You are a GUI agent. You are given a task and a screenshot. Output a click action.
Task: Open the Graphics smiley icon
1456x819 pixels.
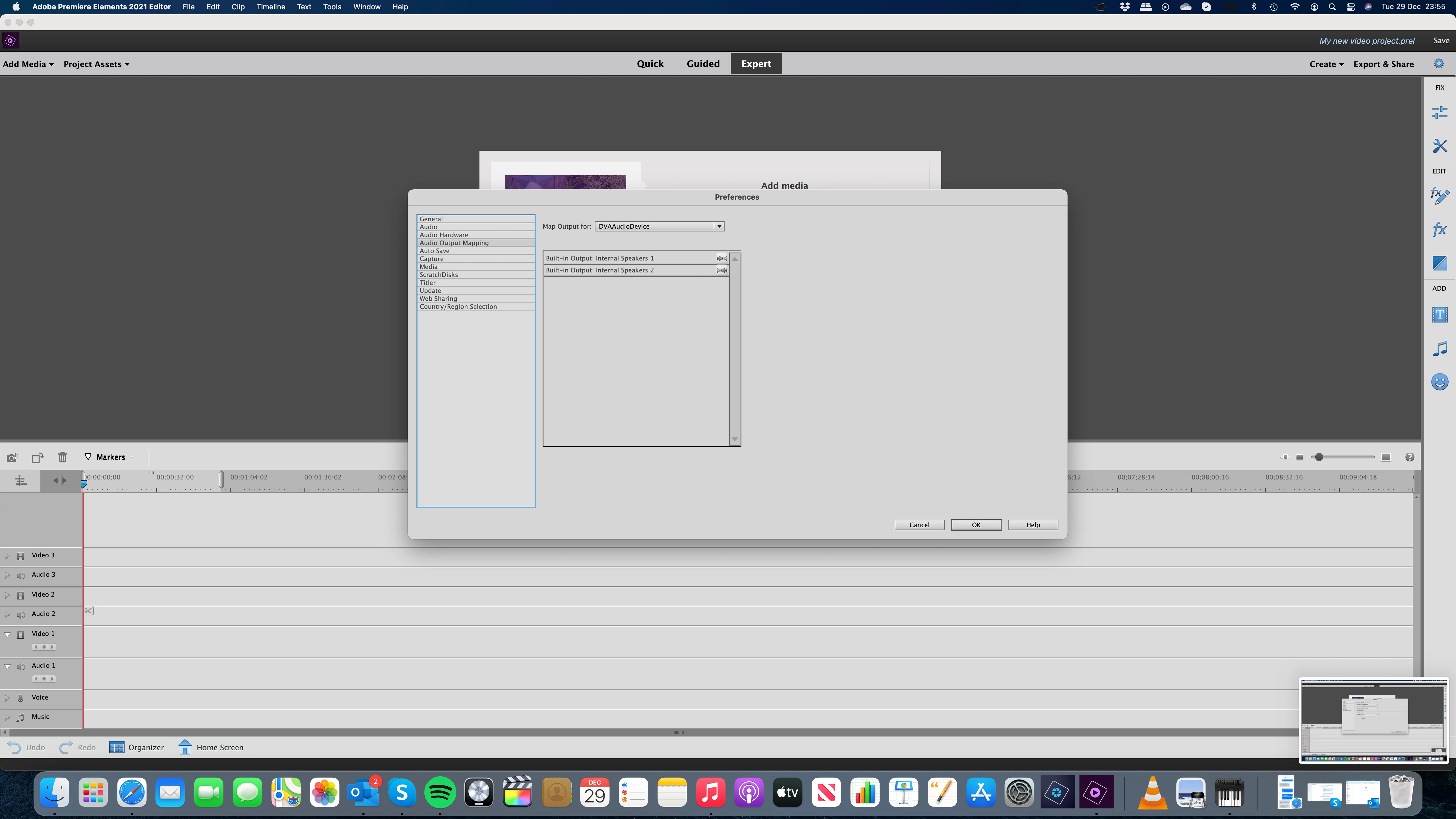pyautogui.click(x=1439, y=382)
